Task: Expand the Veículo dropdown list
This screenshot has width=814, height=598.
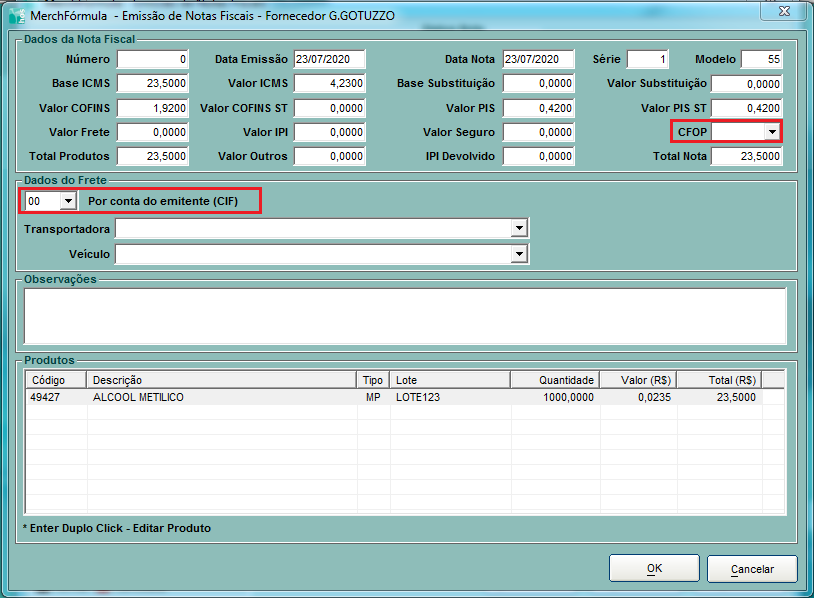Action: (518, 254)
